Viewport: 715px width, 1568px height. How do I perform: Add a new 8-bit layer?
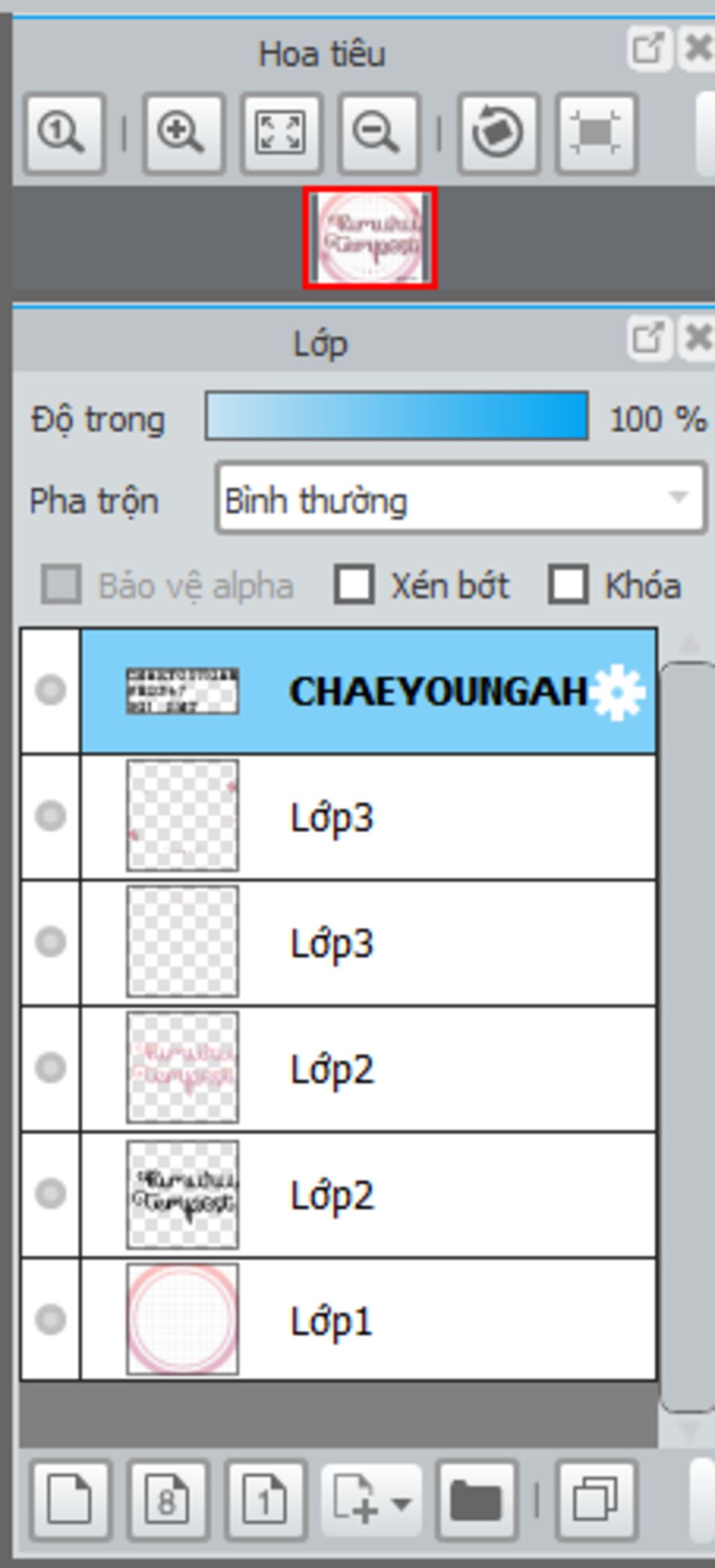coord(168,1500)
